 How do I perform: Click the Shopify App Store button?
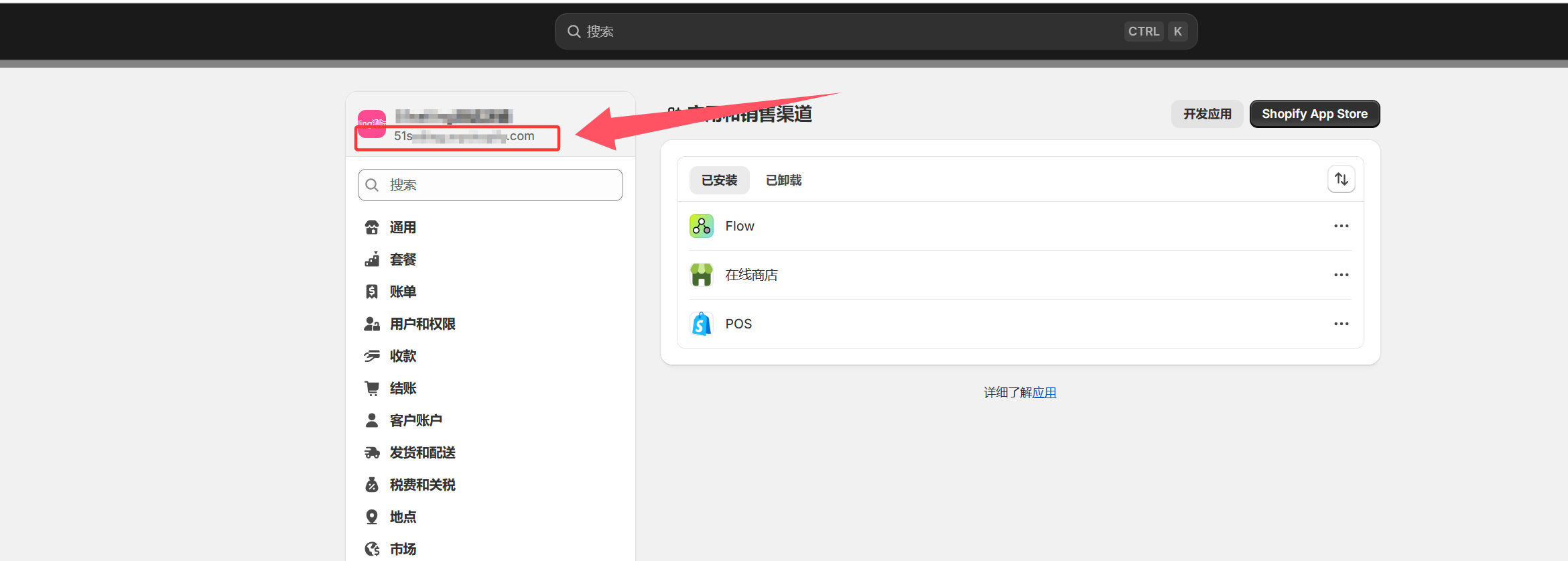1314,114
